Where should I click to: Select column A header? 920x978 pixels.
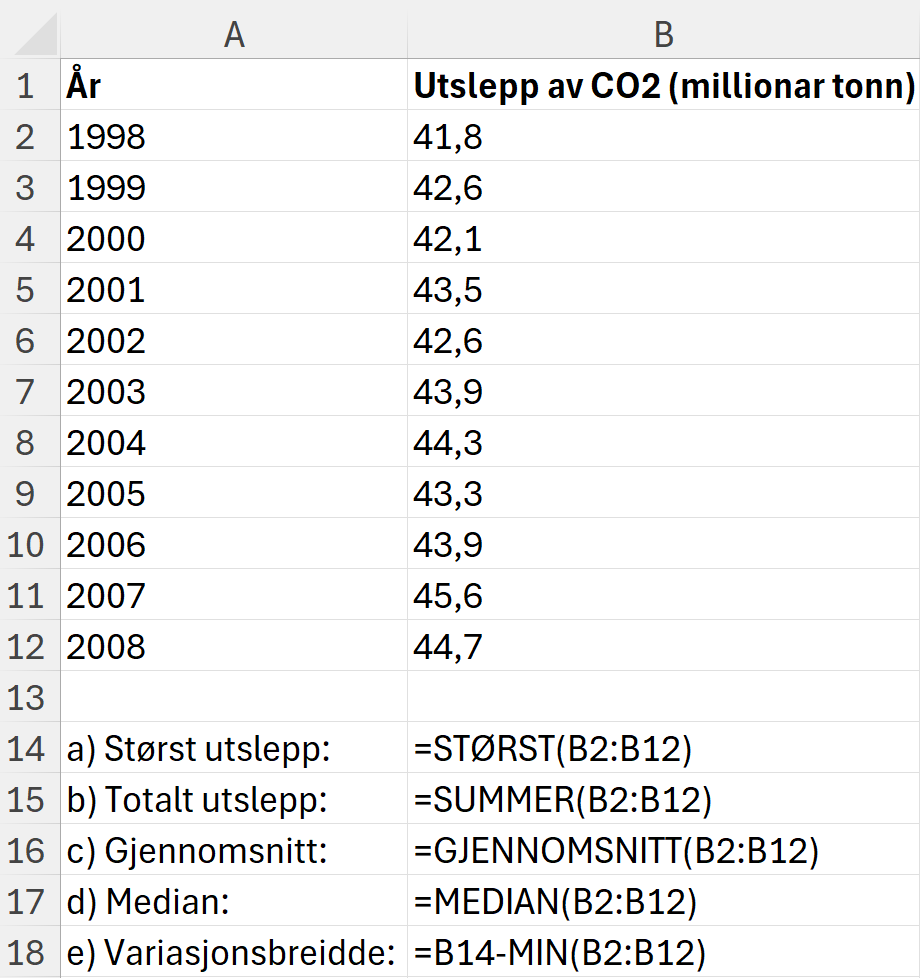(x=234, y=34)
